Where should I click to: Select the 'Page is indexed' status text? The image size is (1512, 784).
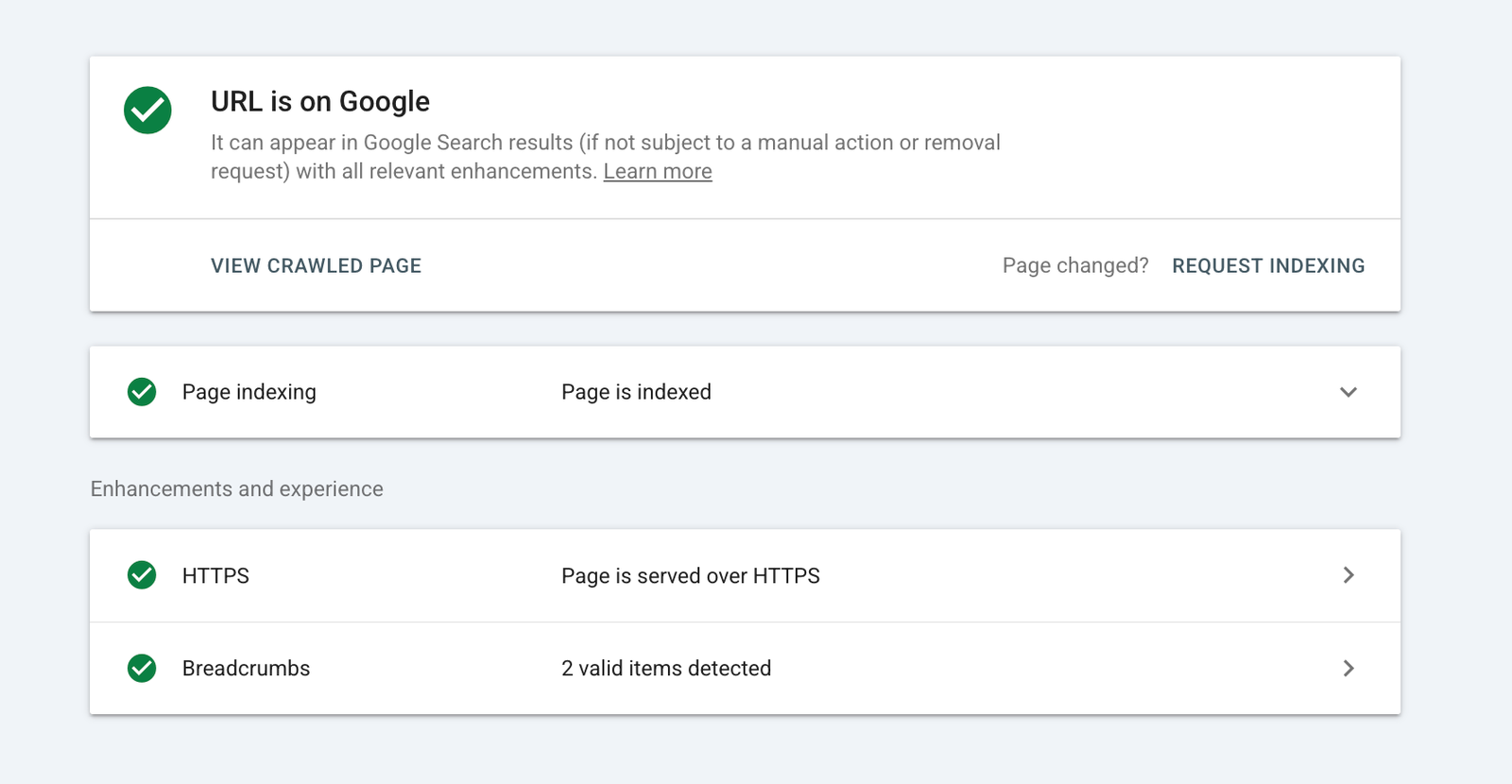(x=636, y=392)
